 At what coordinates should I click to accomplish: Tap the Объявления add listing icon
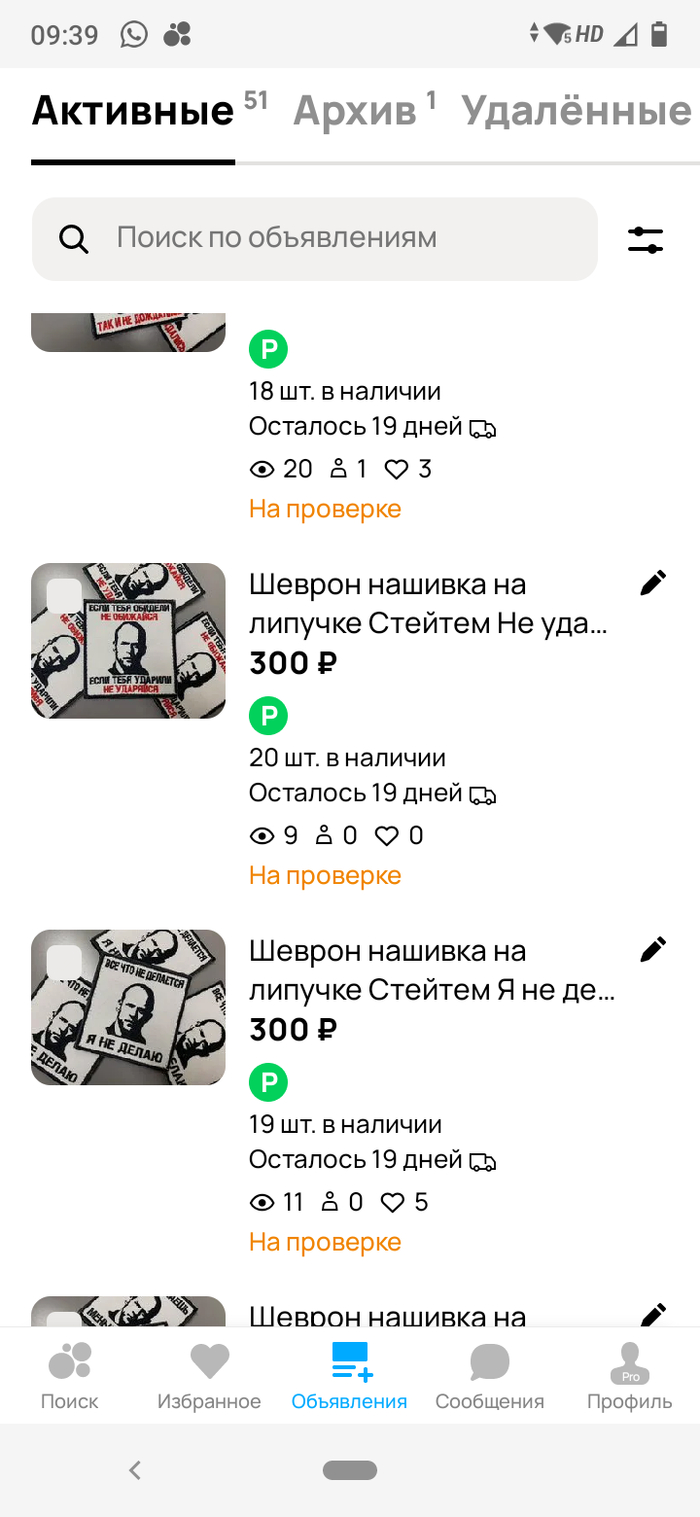pos(350,1364)
